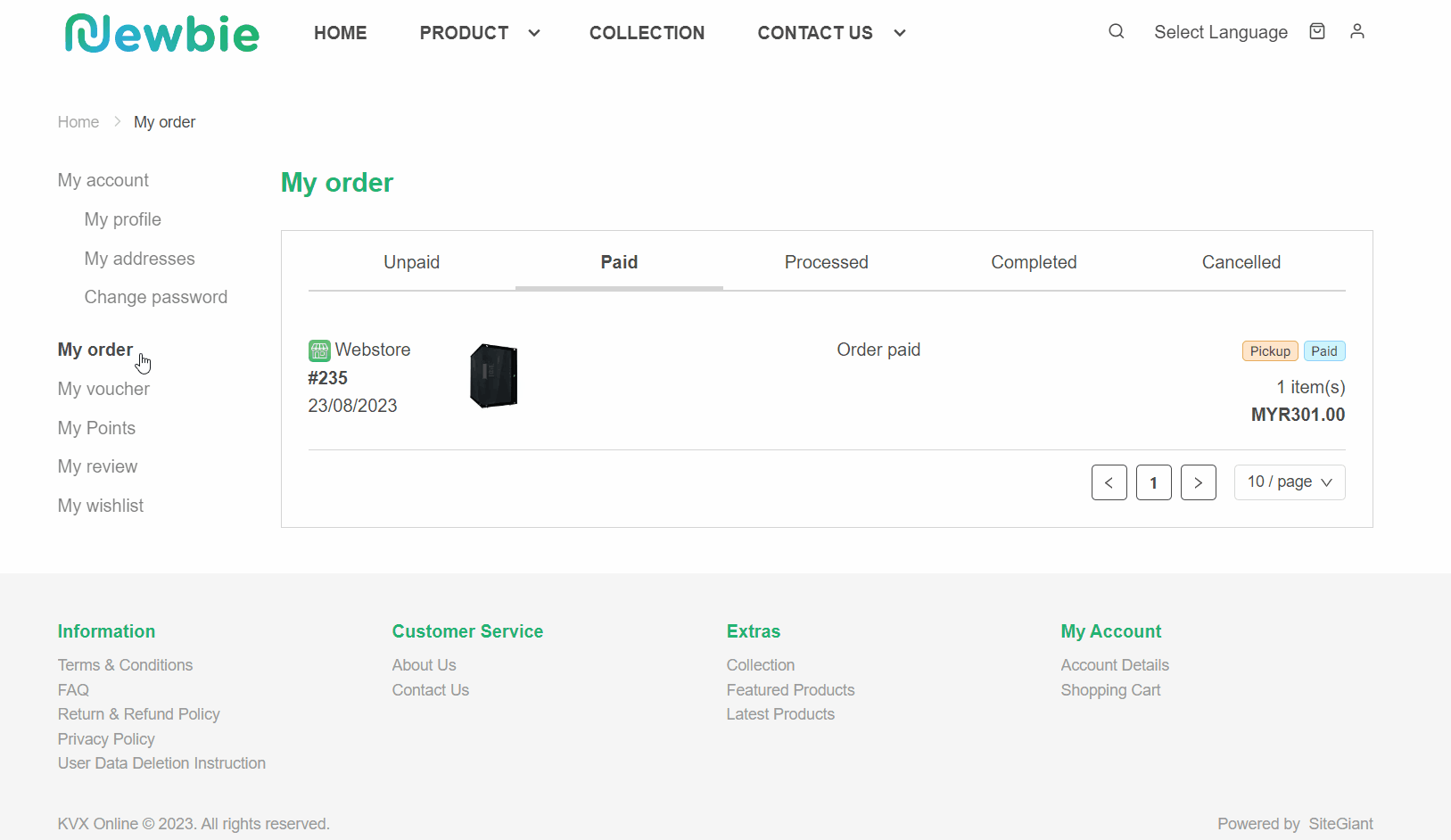Click the green Webstore store icon
Image resolution: width=1451 pixels, height=840 pixels.
coord(317,350)
